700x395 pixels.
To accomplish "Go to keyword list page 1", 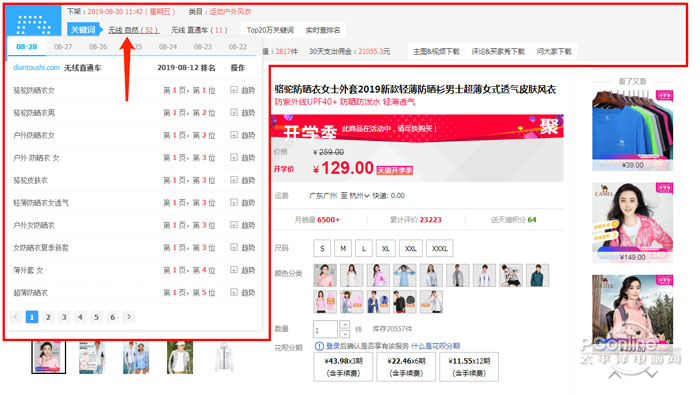I will pyautogui.click(x=32, y=317).
